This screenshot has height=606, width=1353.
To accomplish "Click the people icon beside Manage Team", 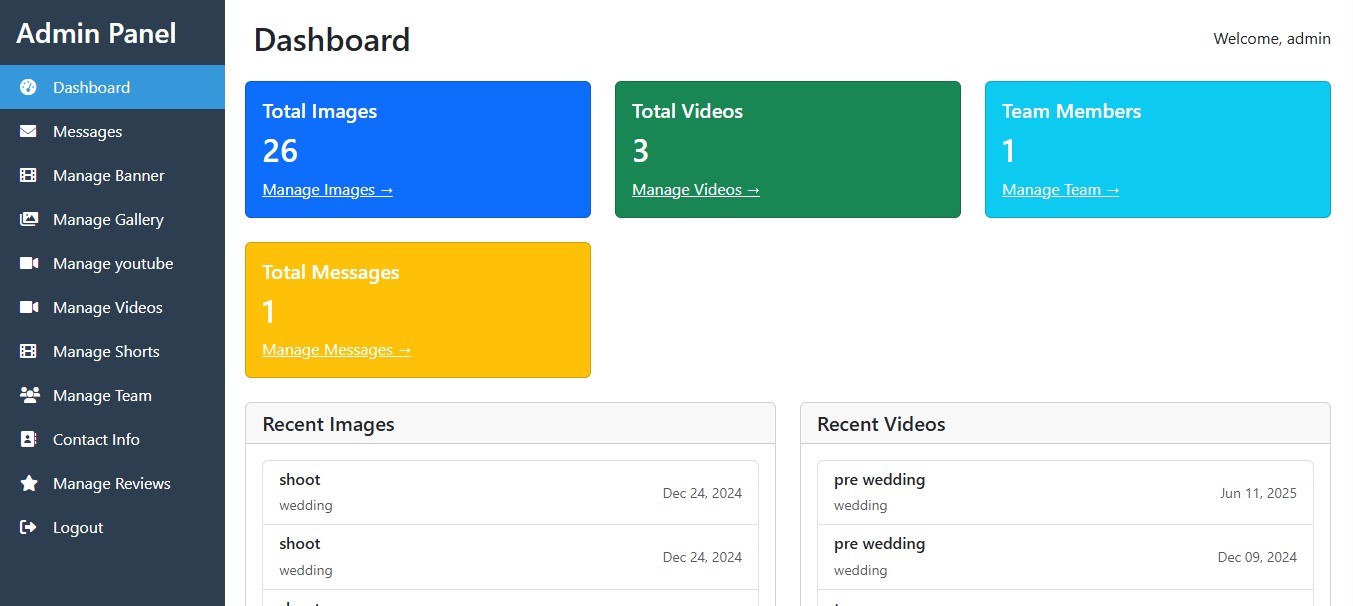I will (29, 395).
